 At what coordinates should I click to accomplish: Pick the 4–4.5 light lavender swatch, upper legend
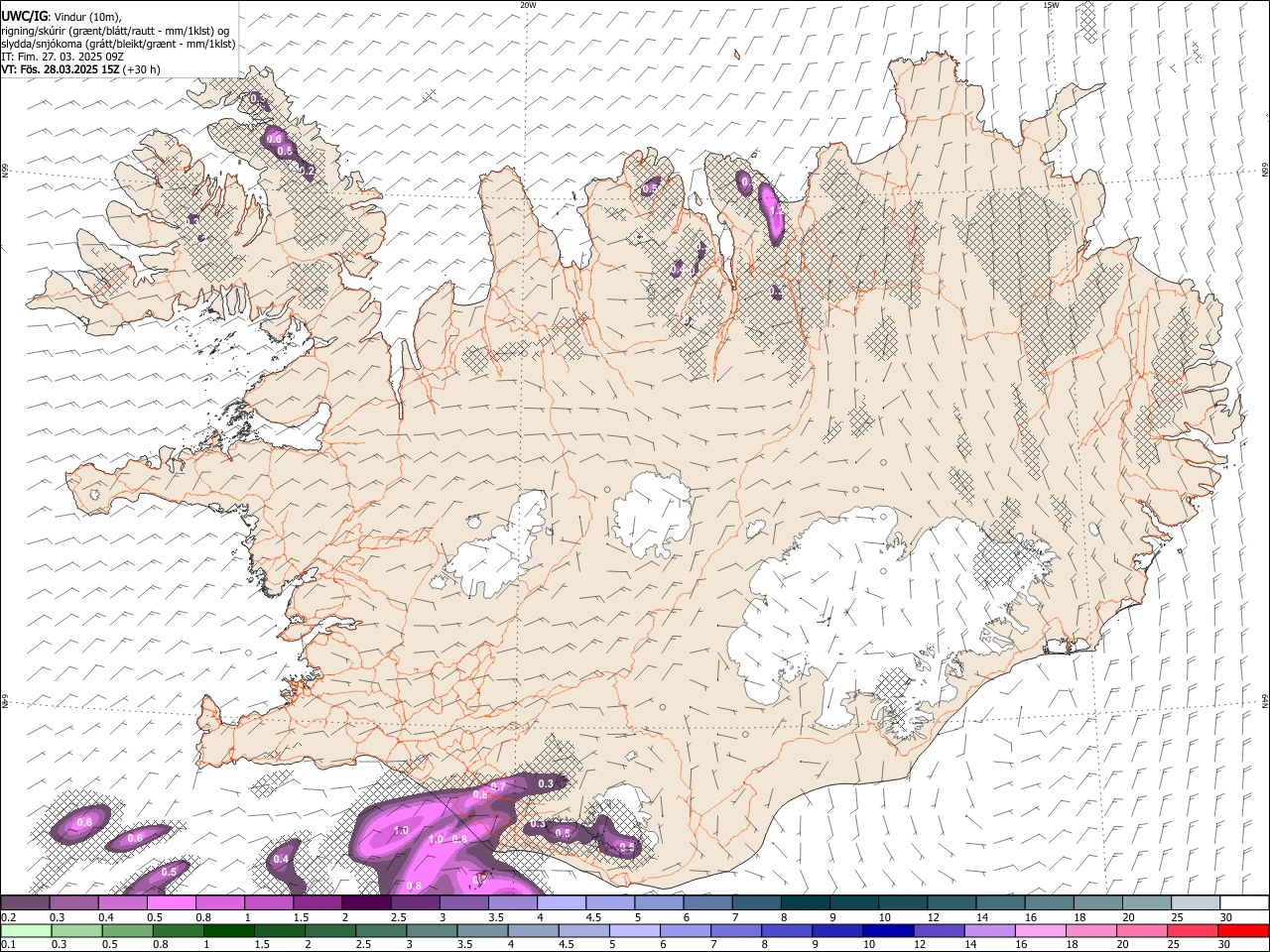(x=562, y=902)
